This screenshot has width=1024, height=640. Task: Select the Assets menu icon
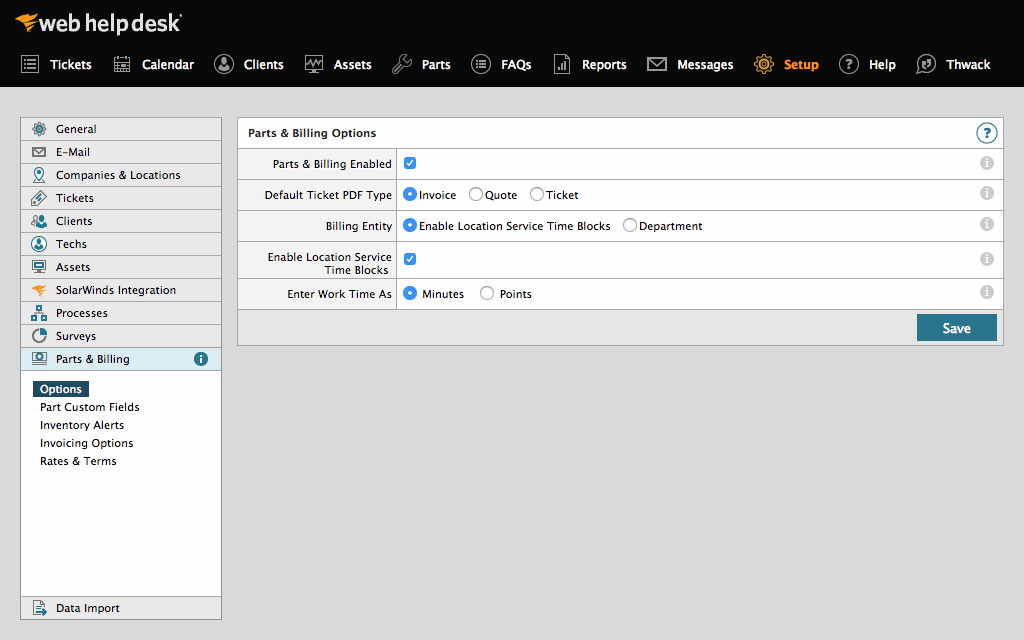(317, 64)
